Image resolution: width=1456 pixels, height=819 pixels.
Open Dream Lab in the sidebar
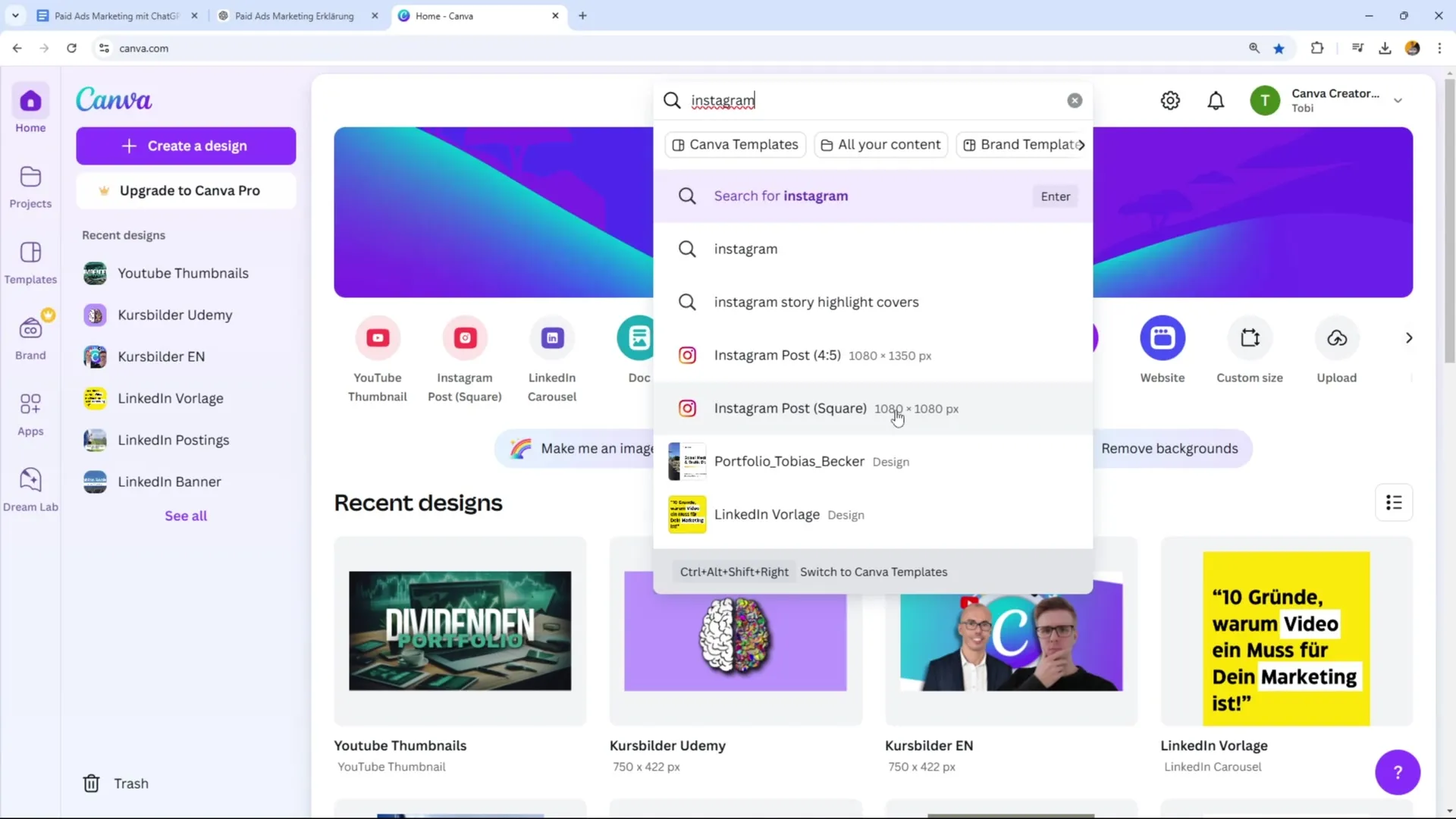30,490
